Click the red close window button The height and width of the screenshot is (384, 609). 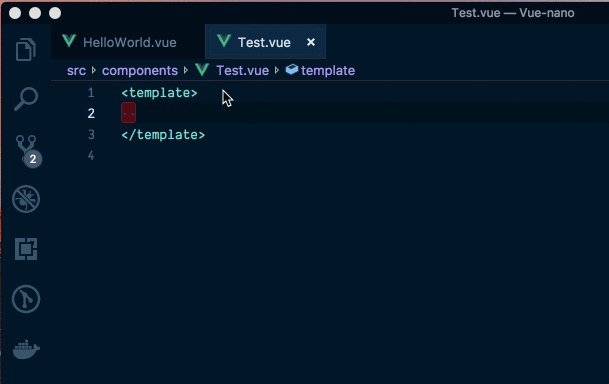click(15, 13)
